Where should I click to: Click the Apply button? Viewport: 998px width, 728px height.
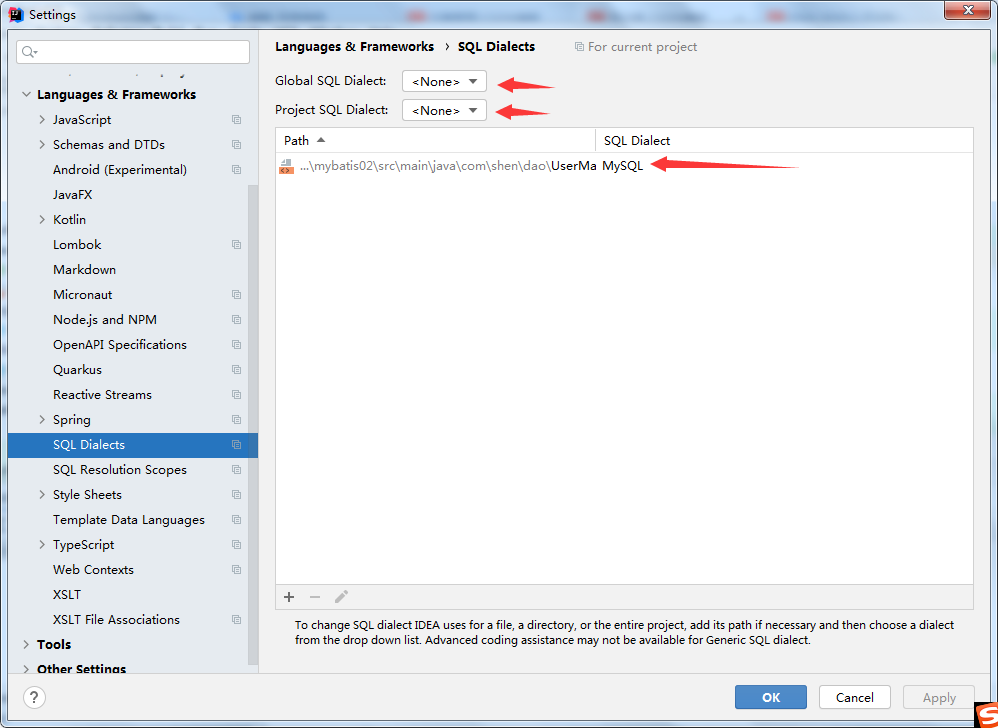coord(939,697)
